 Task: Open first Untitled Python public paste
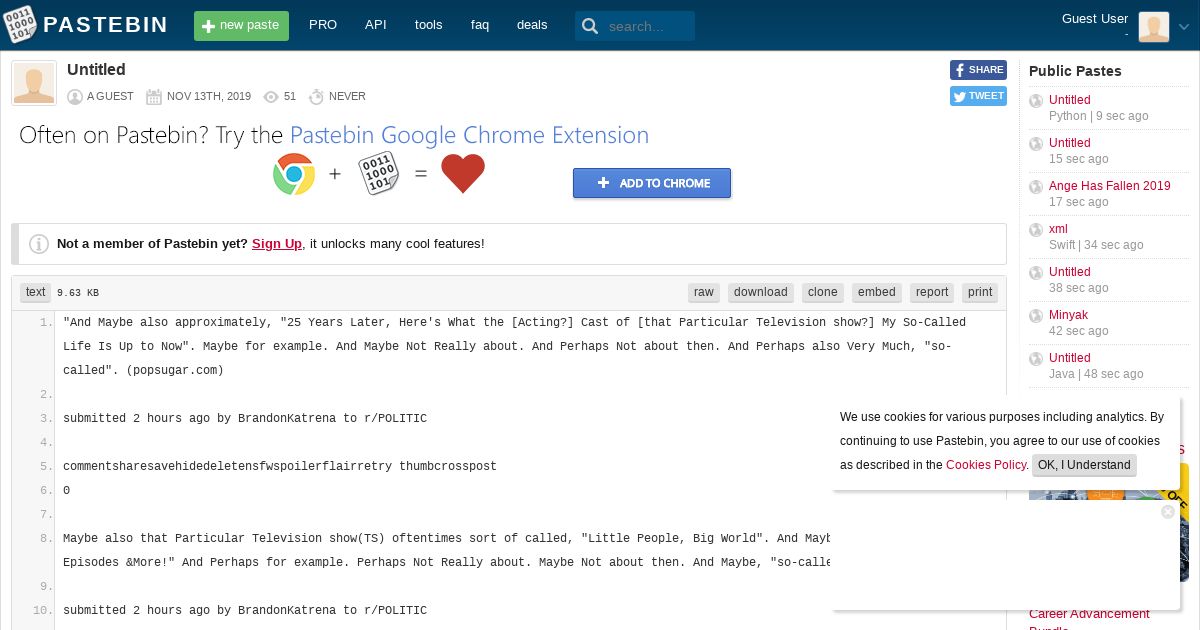(x=1070, y=100)
